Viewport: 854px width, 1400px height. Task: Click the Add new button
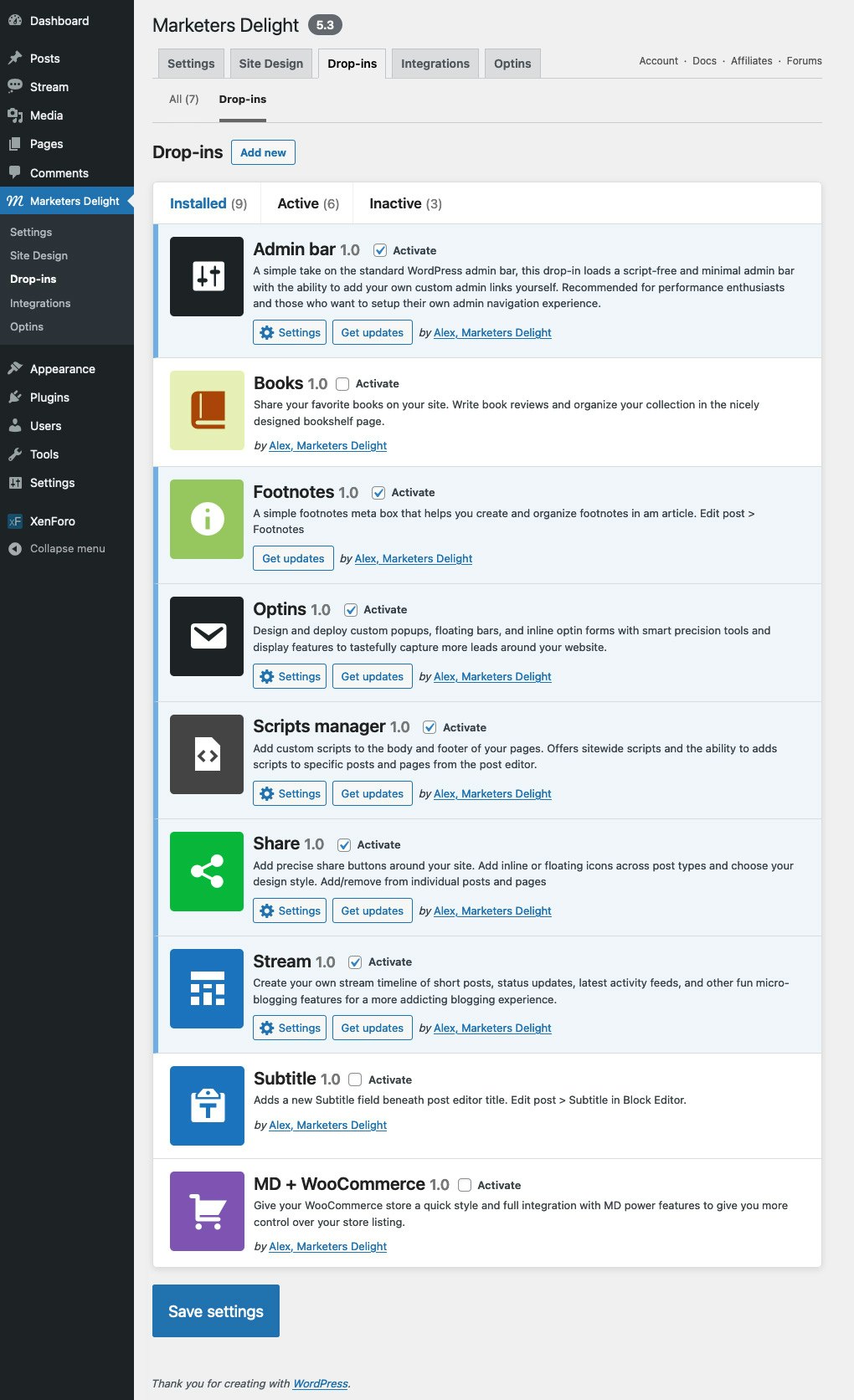pyautogui.click(x=263, y=152)
